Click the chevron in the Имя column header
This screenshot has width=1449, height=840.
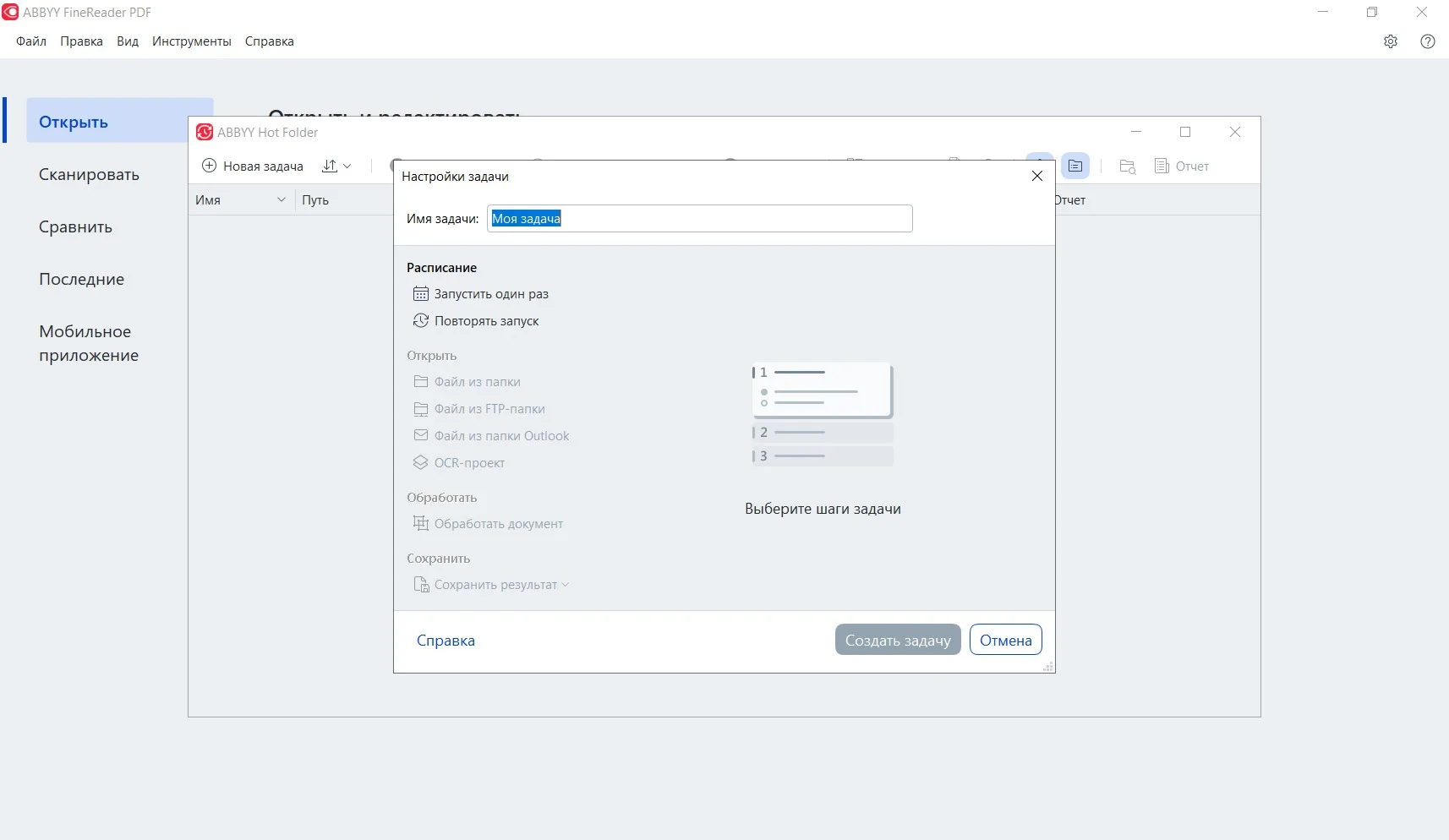point(282,200)
